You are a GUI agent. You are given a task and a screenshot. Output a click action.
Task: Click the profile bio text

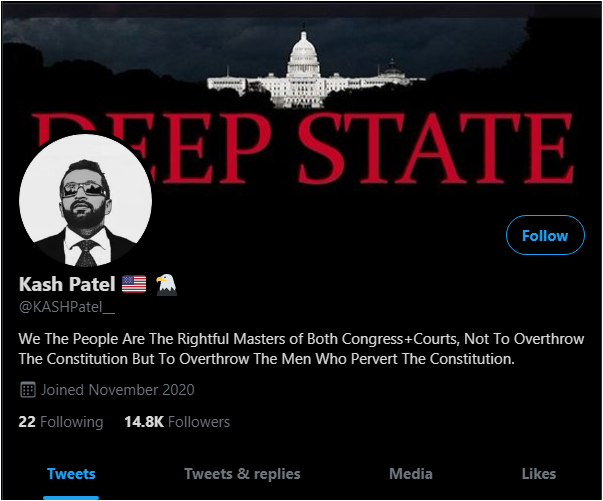tap(301, 349)
